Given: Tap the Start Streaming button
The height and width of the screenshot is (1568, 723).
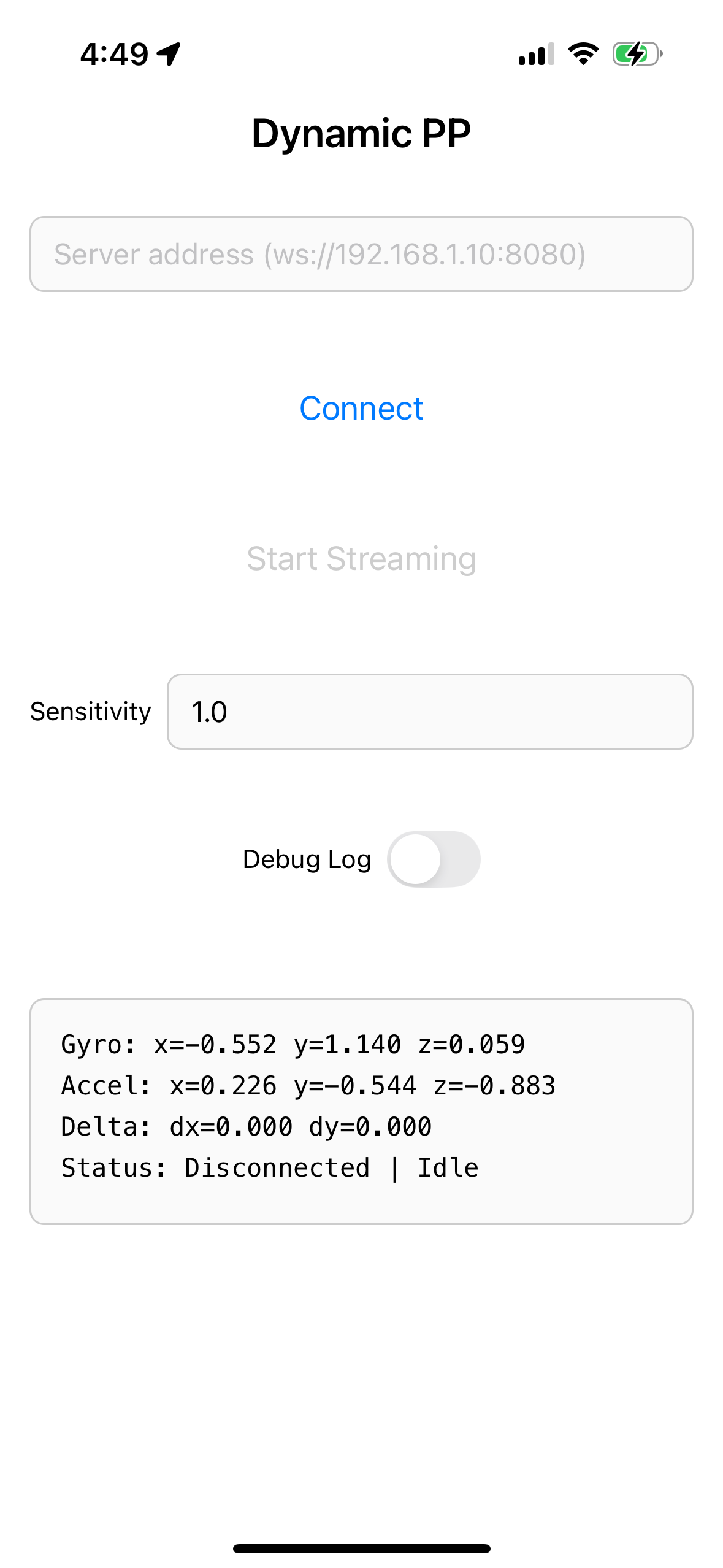Looking at the screenshot, I should pos(361,559).
